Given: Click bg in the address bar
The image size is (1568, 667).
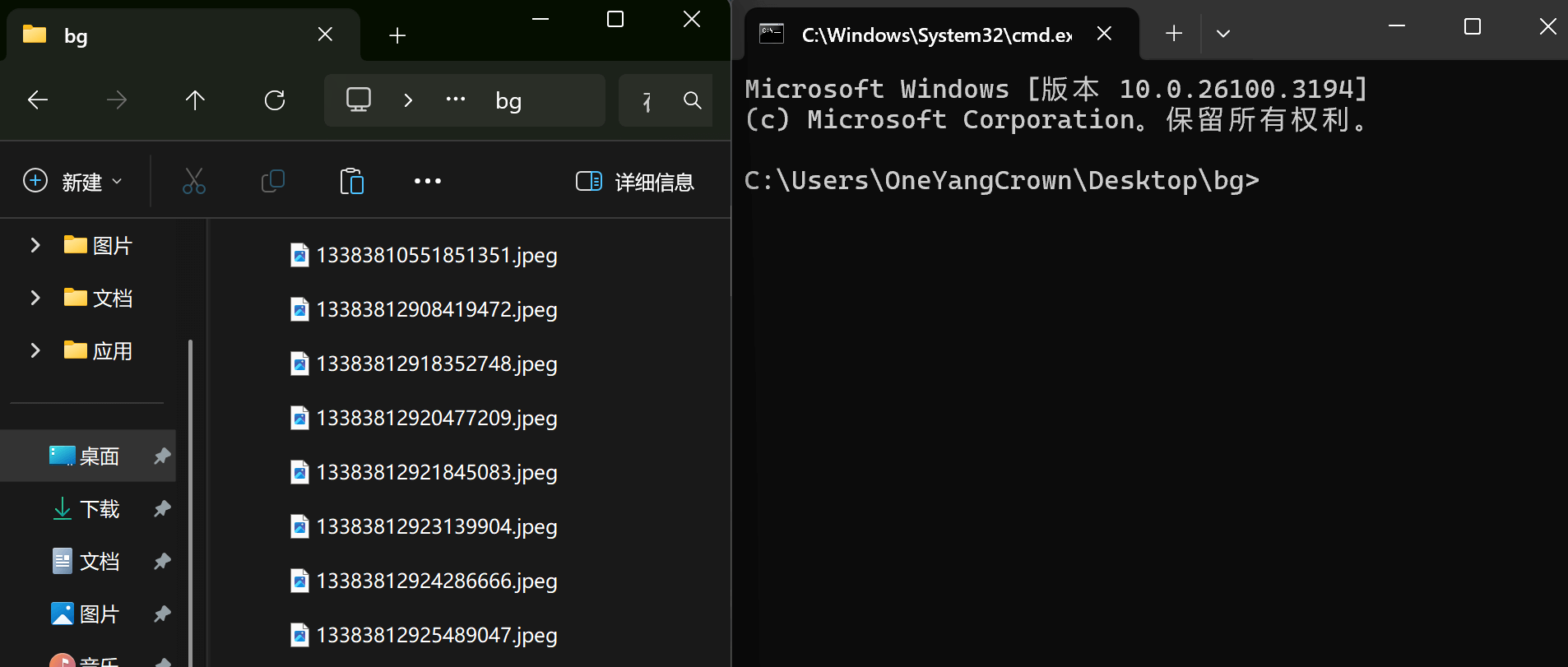Looking at the screenshot, I should point(508,101).
